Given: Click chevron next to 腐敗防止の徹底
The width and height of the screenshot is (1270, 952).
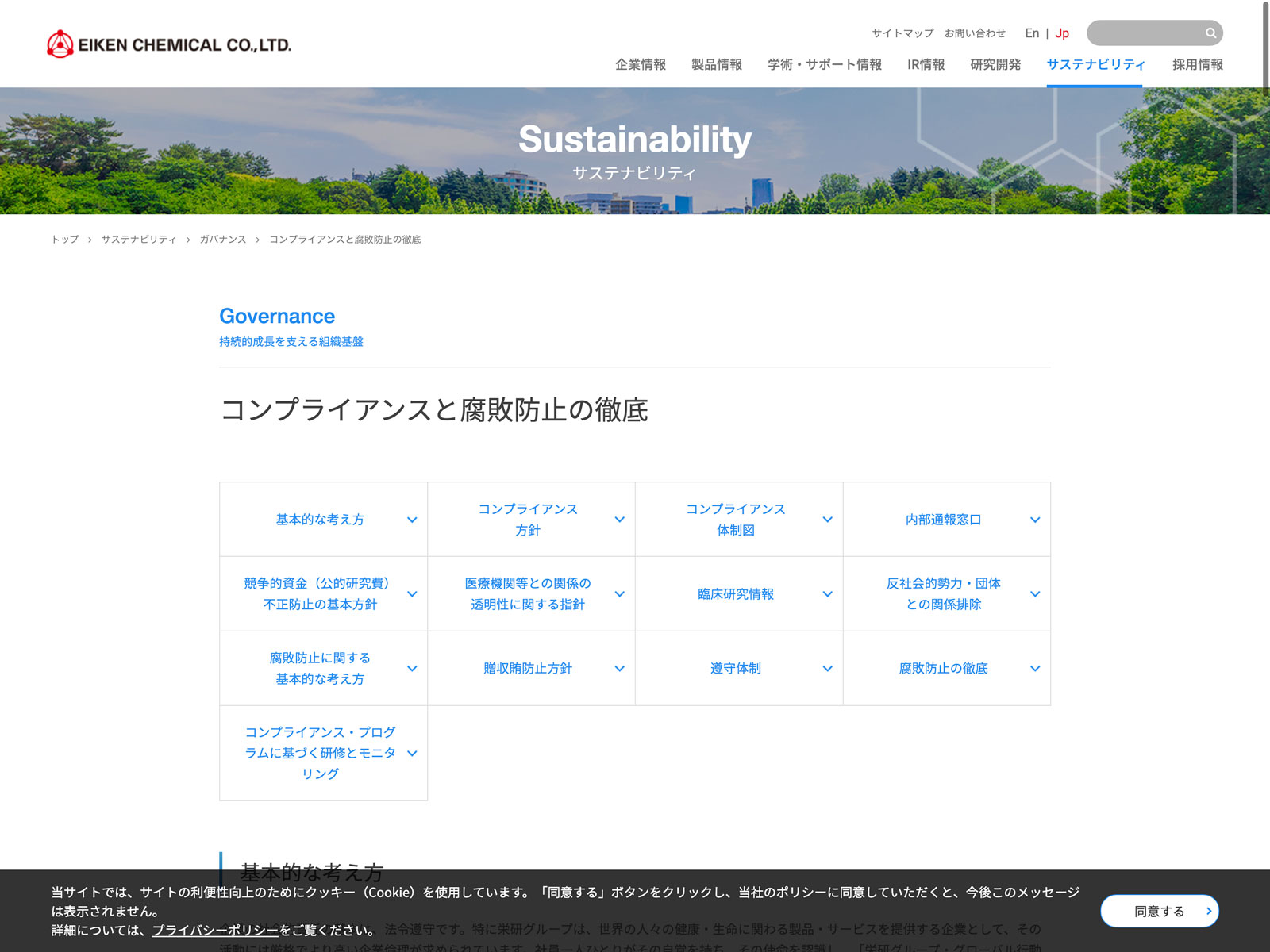Looking at the screenshot, I should click(x=1035, y=669).
